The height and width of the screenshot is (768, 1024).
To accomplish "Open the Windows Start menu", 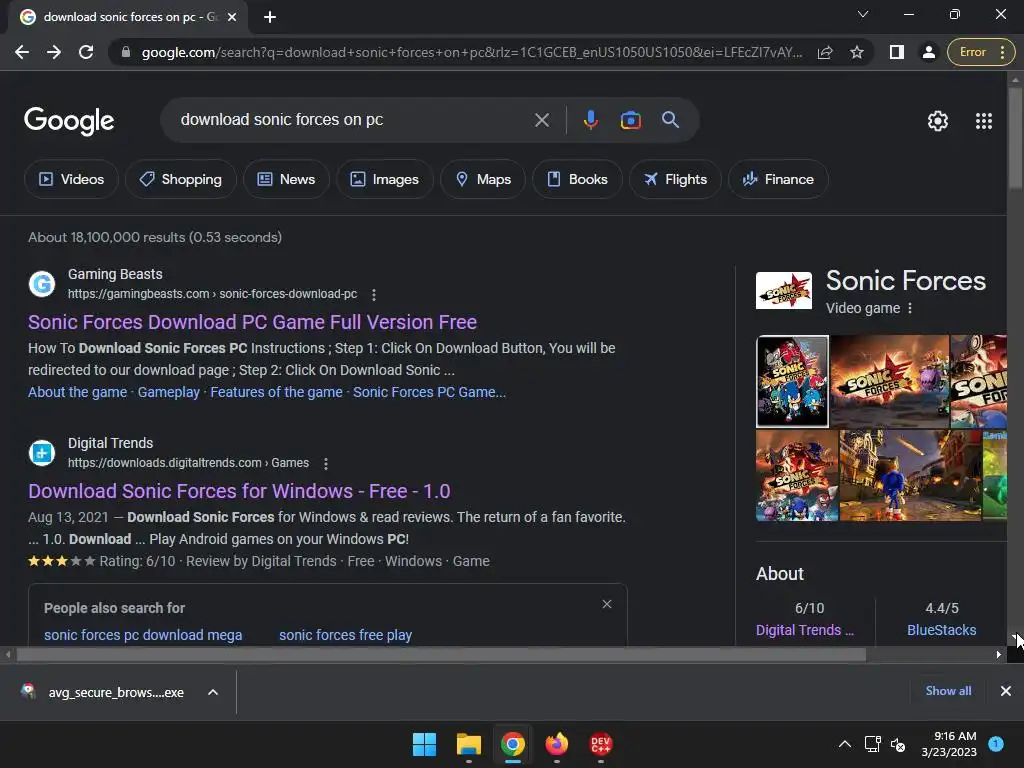I will [x=424, y=744].
